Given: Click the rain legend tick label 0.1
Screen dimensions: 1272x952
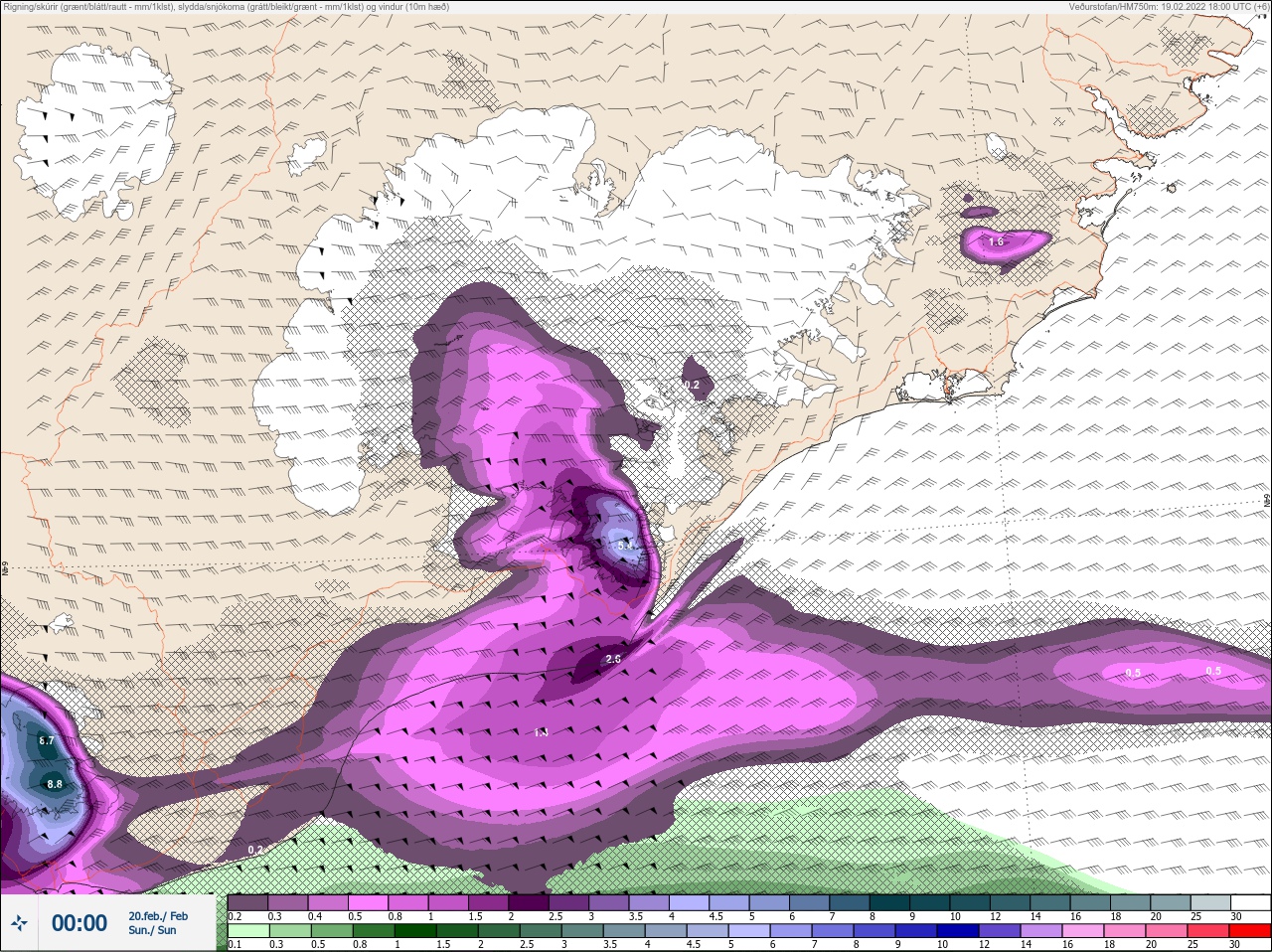Looking at the screenshot, I should (235, 944).
